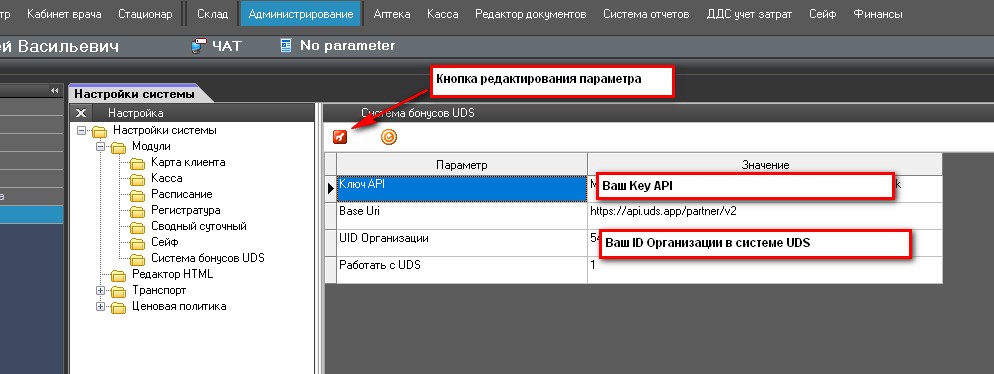Select the Администрирование menu tab

(x=301, y=13)
